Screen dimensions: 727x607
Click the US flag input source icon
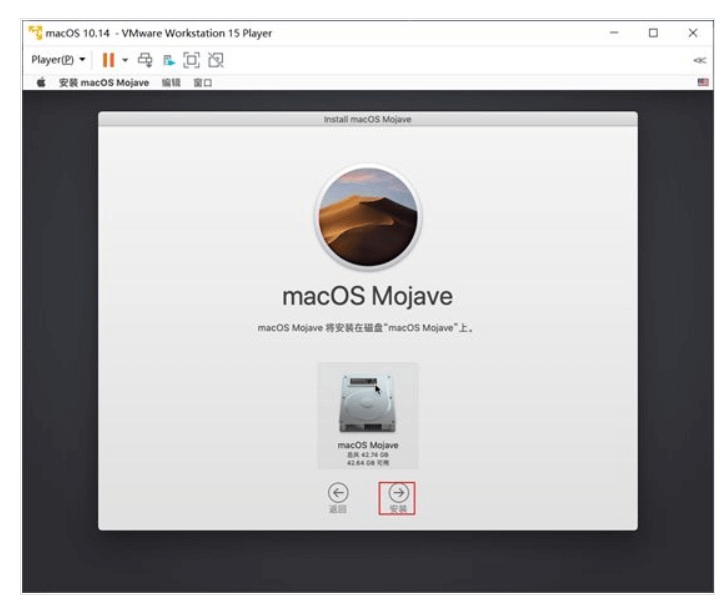pyautogui.click(x=702, y=83)
